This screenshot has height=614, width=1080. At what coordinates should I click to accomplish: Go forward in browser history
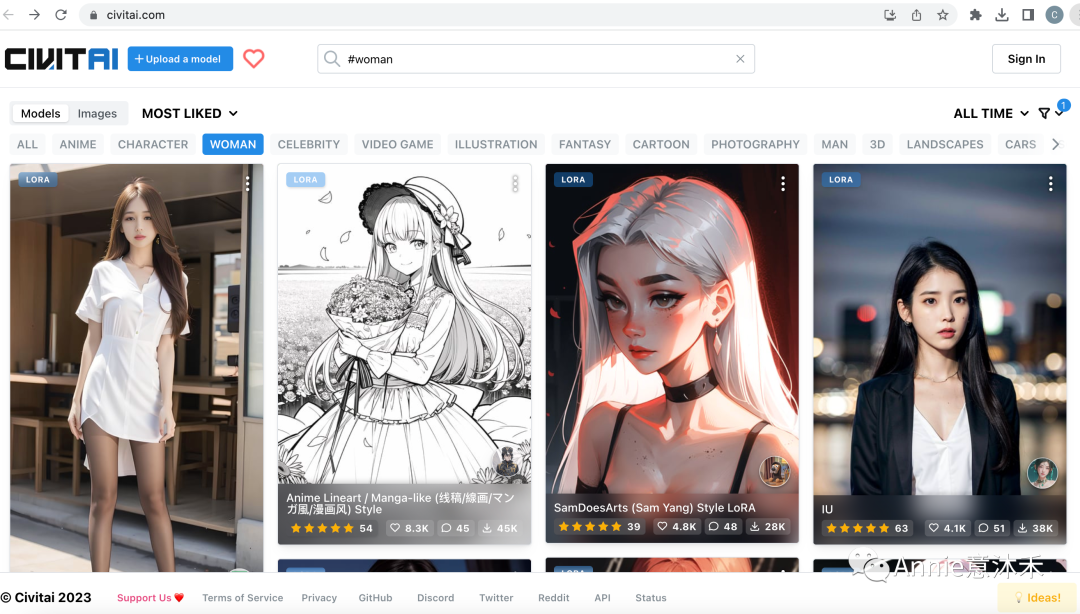click(34, 14)
